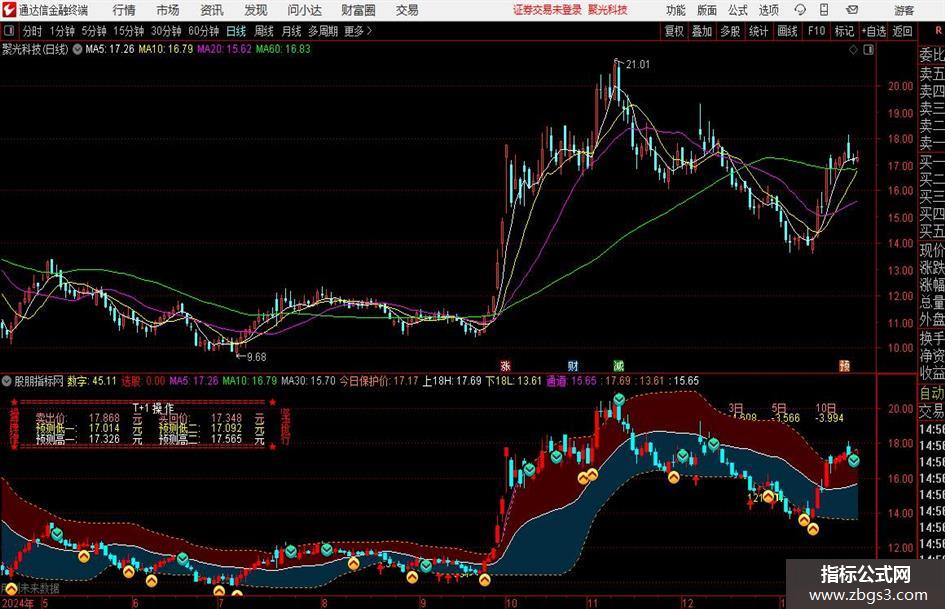Click the 用到未来数据 notice text
This screenshot has height=609, width=945.
click(x=31, y=588)
